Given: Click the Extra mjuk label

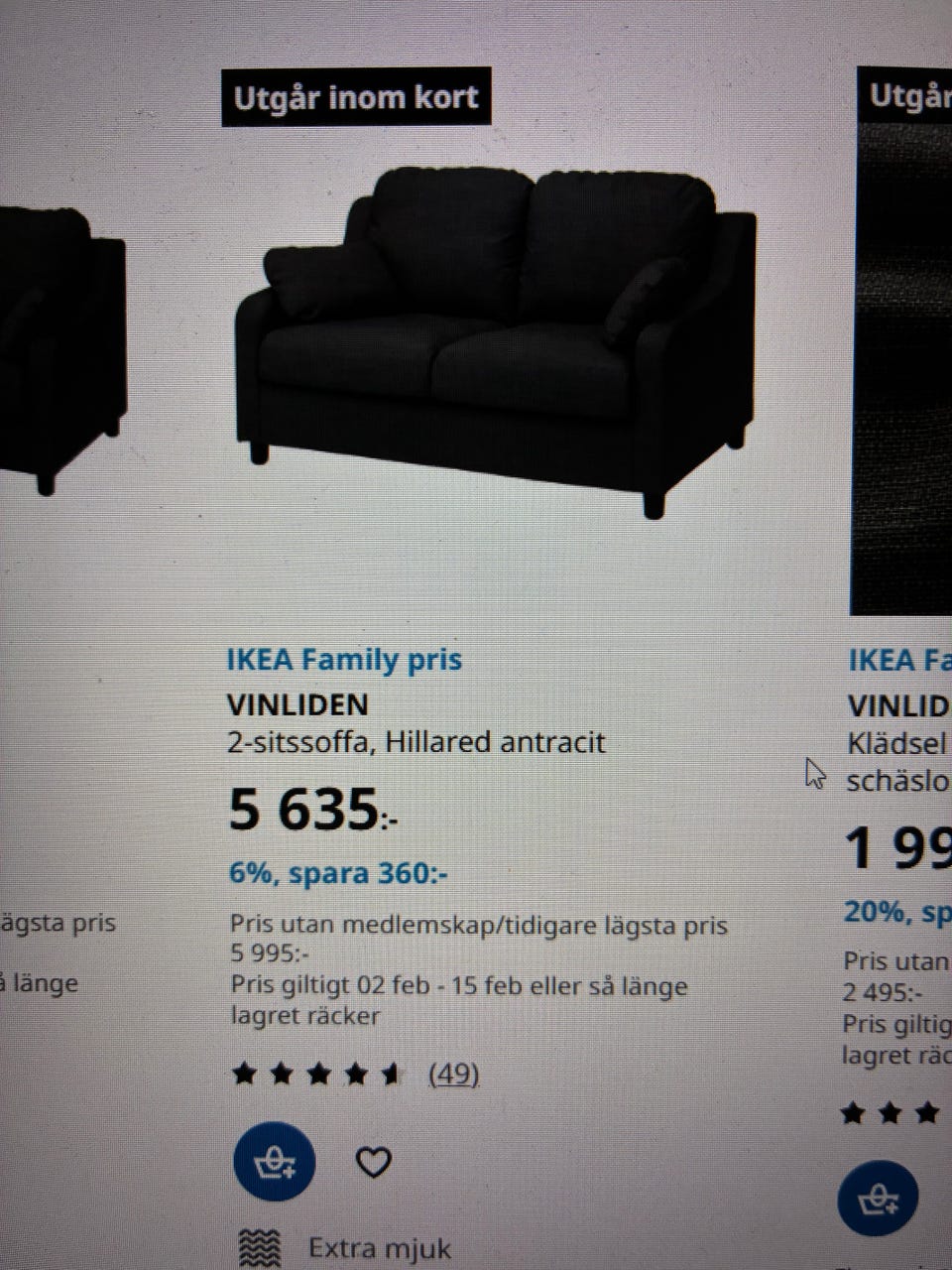Looking at the screenshot, I should [x=380, y=1248].
